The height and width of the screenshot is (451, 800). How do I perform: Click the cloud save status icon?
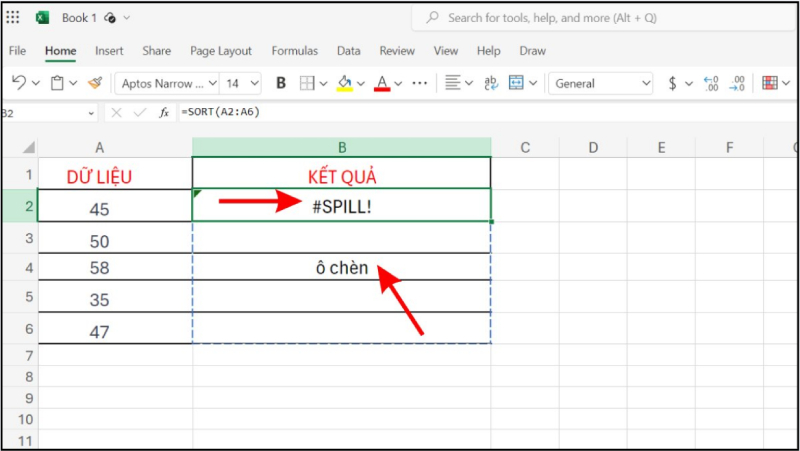(110, 18)
